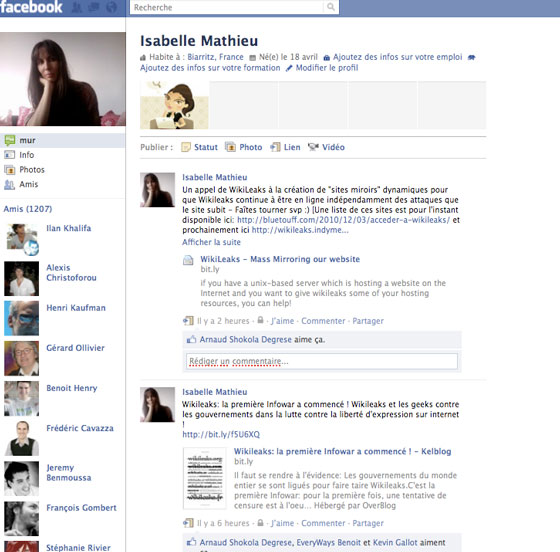The width and height of the screenshot is (560, 552).
Task: Open friend requests icon in top bar
Action: (76, 7)
